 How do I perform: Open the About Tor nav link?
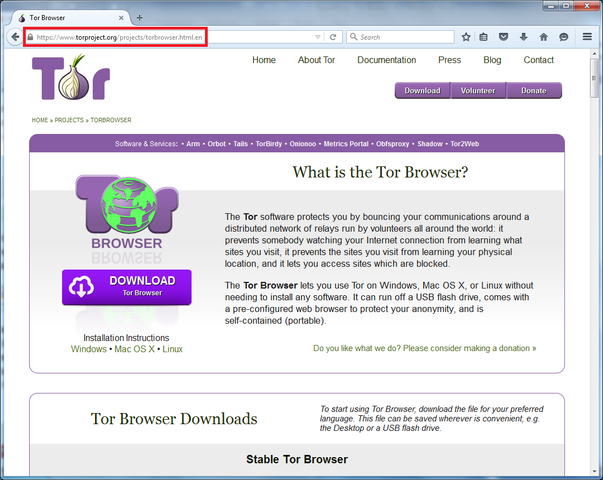pyautogui.click(x=316, y=60)
